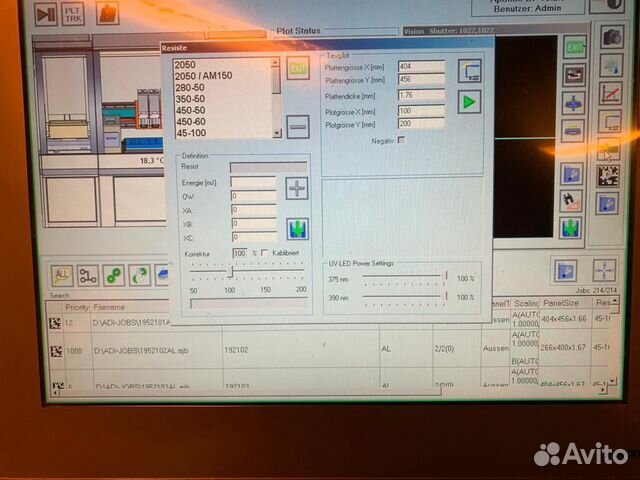Image resolution: width=640 pixels, height=480 pixels.
Task: Click the job table scroll up arrow
Action: (x=615, y=301)
